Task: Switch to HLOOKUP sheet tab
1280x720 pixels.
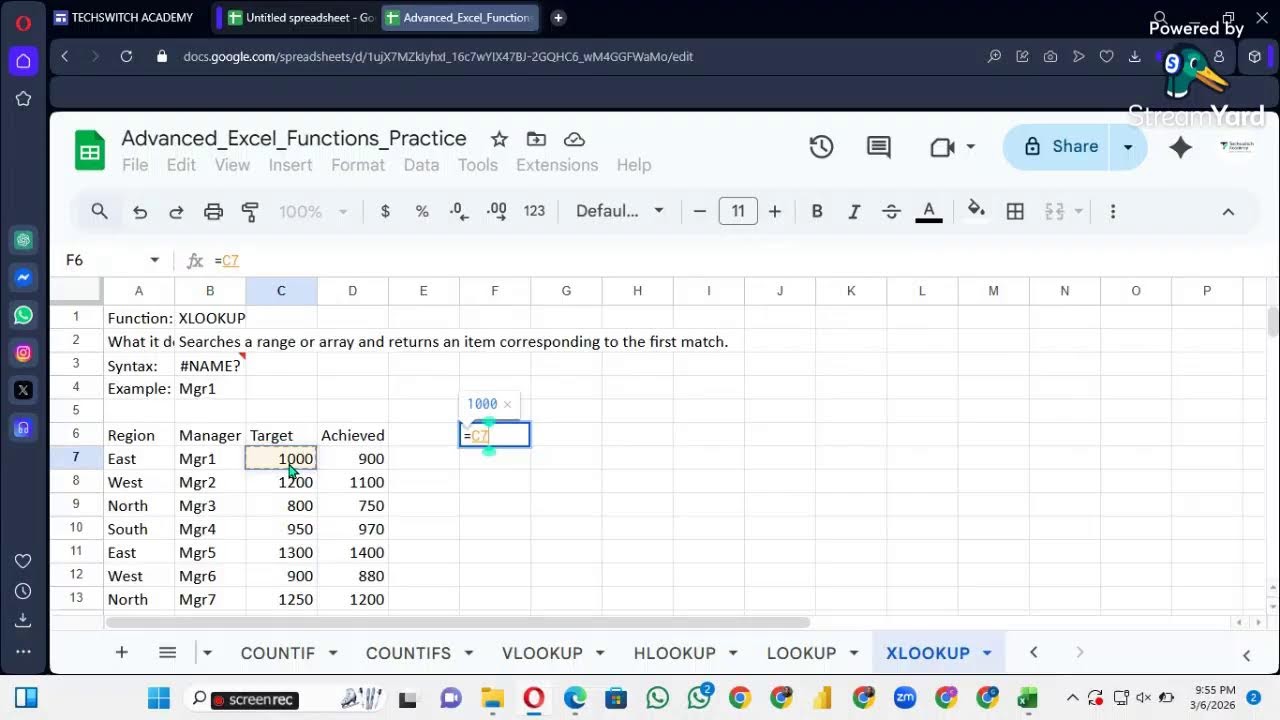Action: coord(674,653)
